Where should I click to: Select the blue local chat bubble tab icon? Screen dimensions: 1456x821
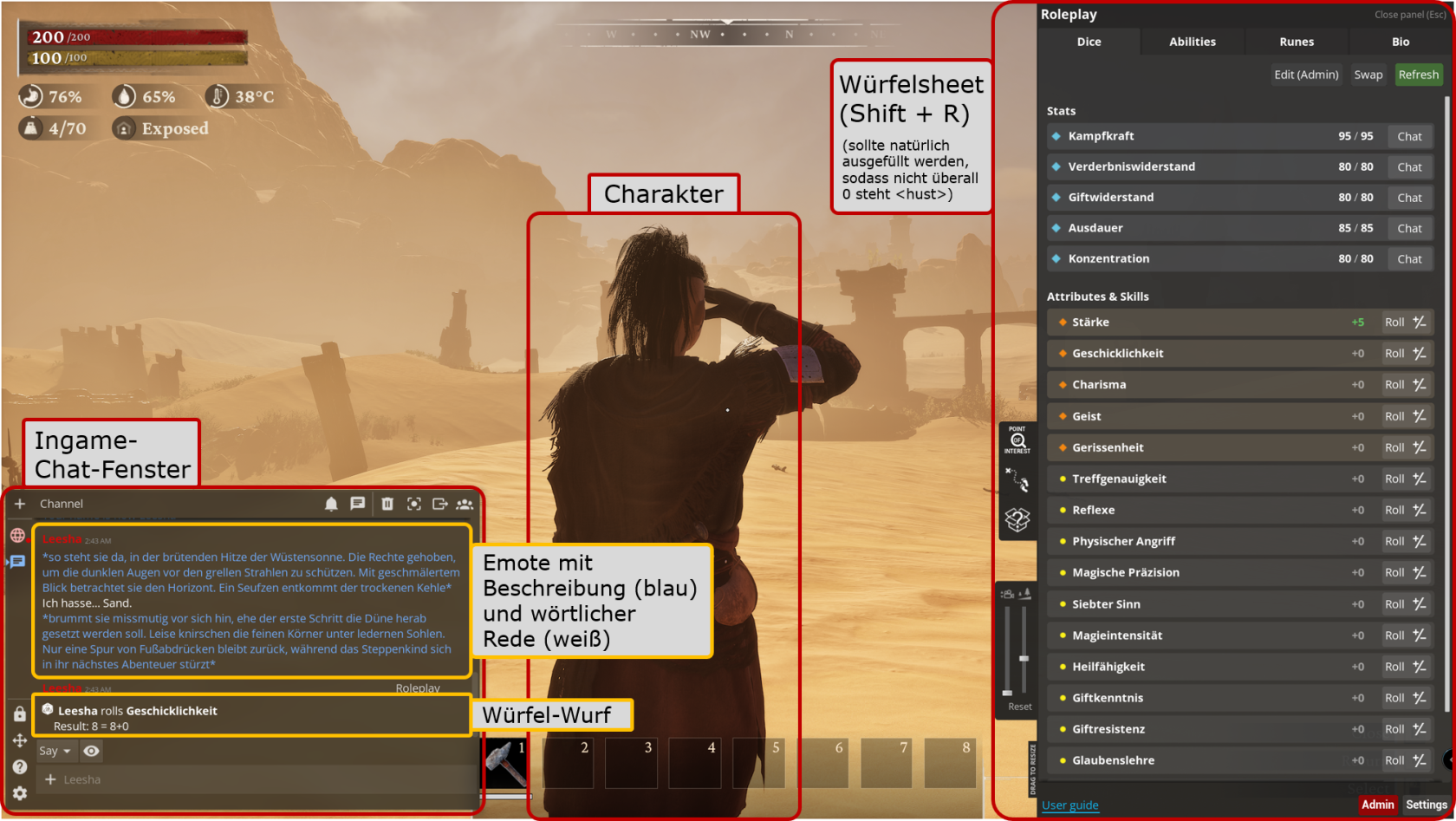point(18,562)
